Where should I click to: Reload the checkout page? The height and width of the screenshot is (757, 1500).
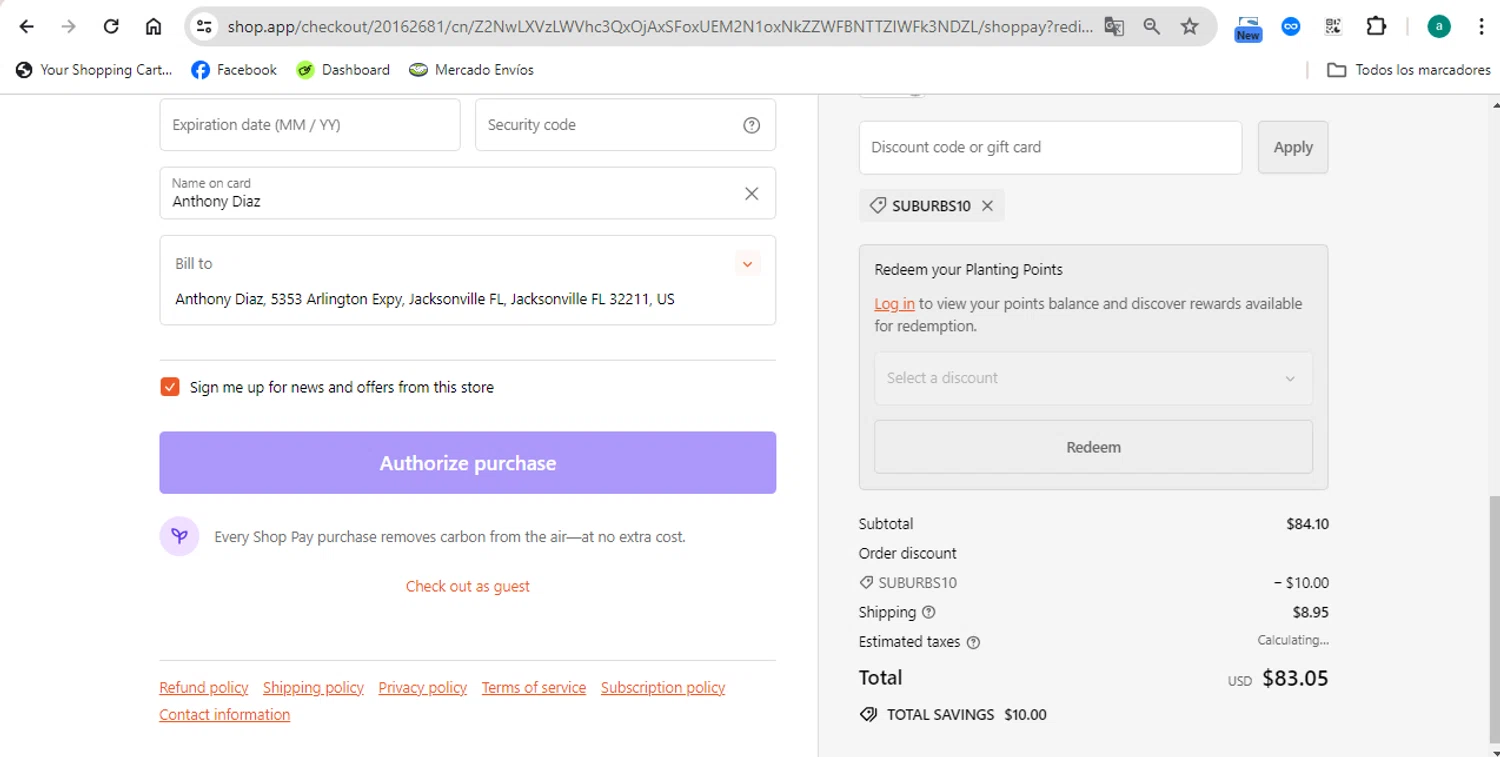pyautogui.click(x=111, y=27)
